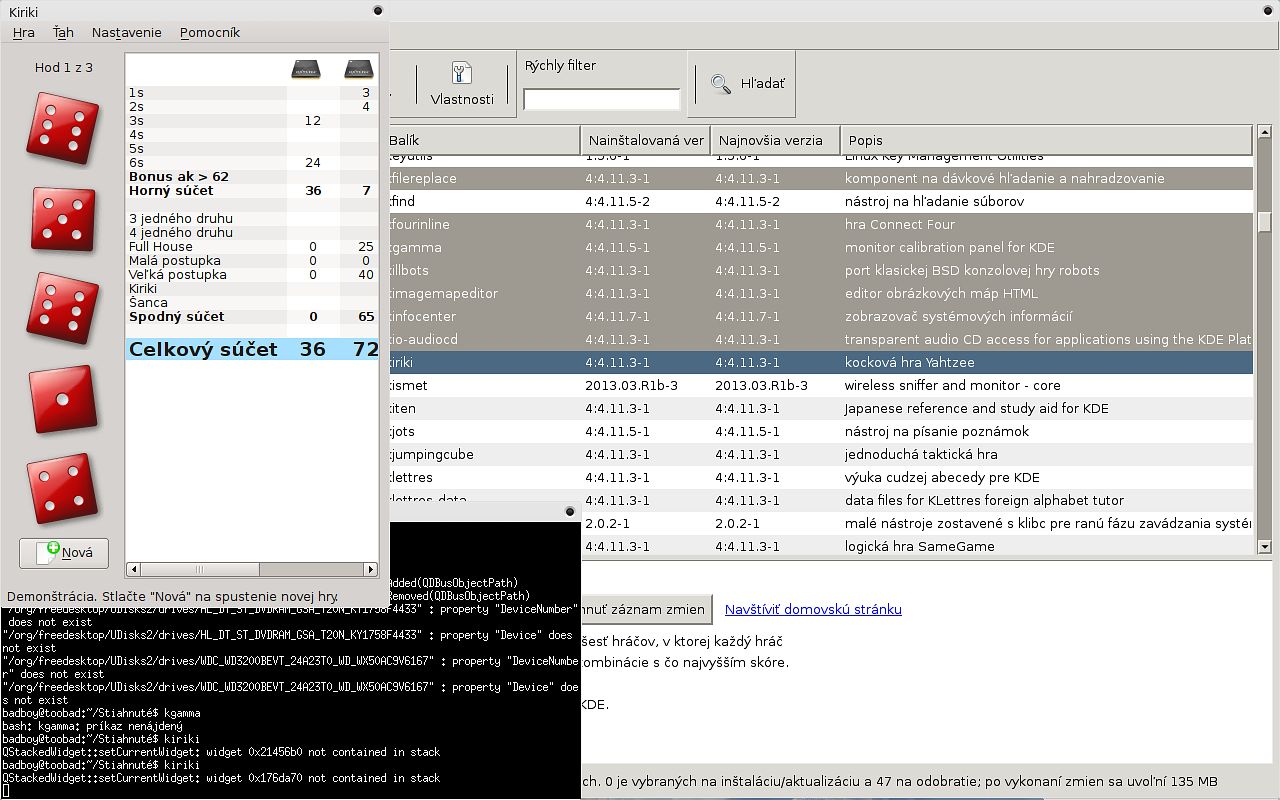Screen dimensions: 1280x800
Task: Hold the die showing one pip
Action: click(63, 399)
